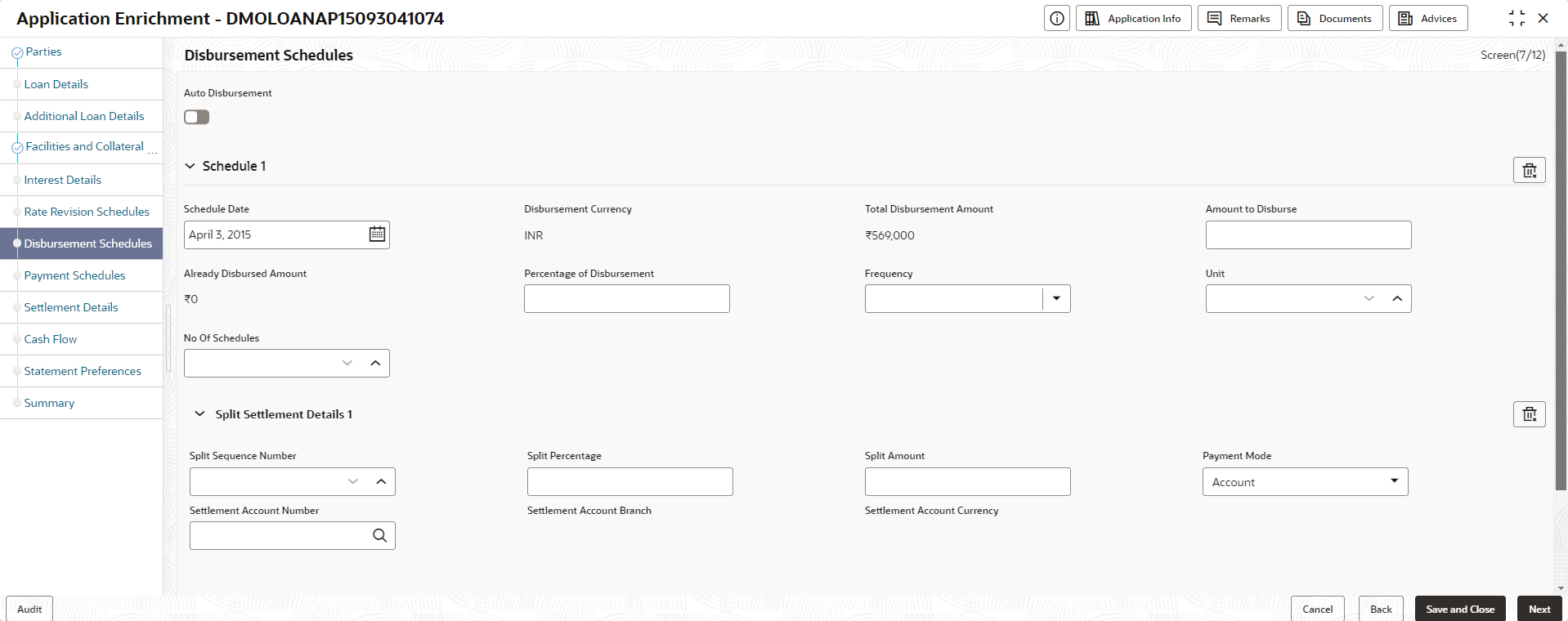
Task: Open the Frequency dropdown
Action: (1056, 298)
